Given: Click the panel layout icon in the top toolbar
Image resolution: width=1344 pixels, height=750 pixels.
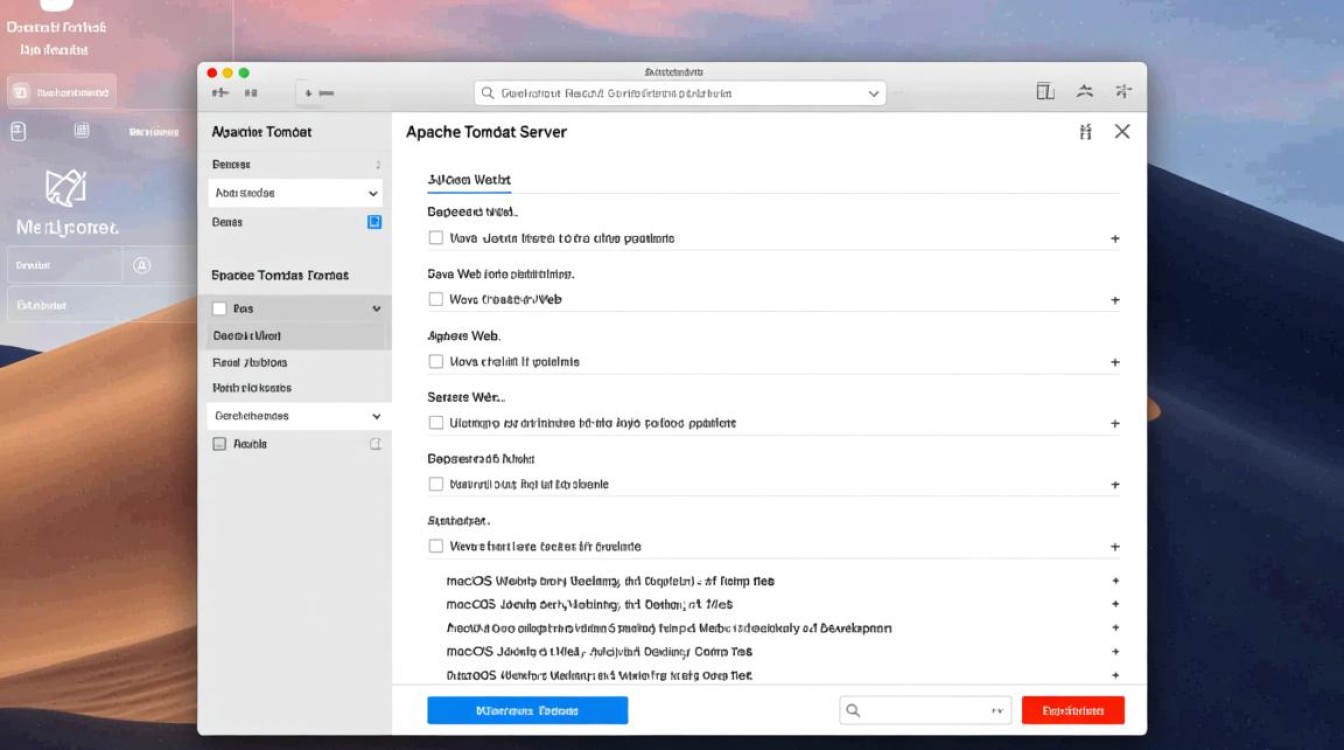Looking at the screenshot, I should [1045, 92].
